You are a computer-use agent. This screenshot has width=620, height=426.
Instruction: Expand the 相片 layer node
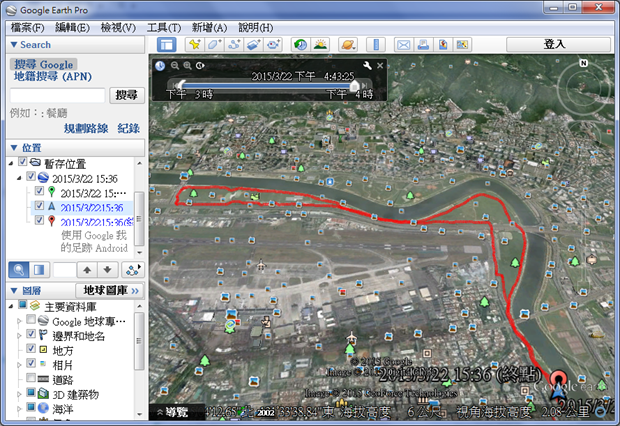[x=19, y=365]
